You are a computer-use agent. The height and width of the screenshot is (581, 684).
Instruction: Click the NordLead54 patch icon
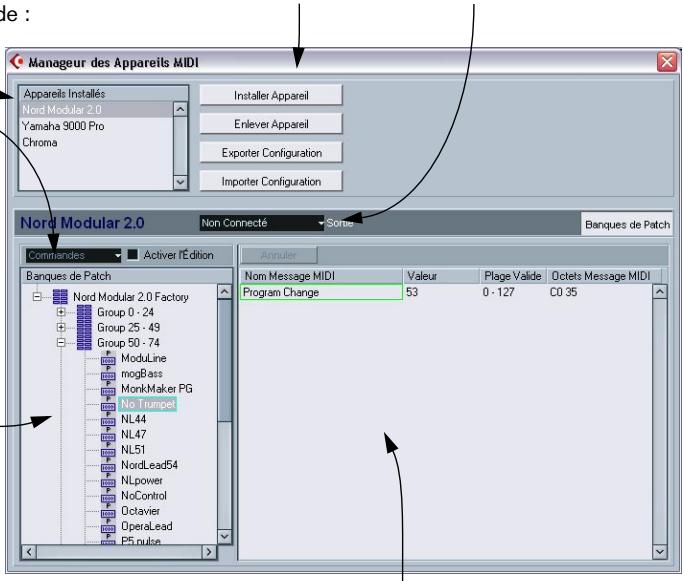(x=108, y=465)
